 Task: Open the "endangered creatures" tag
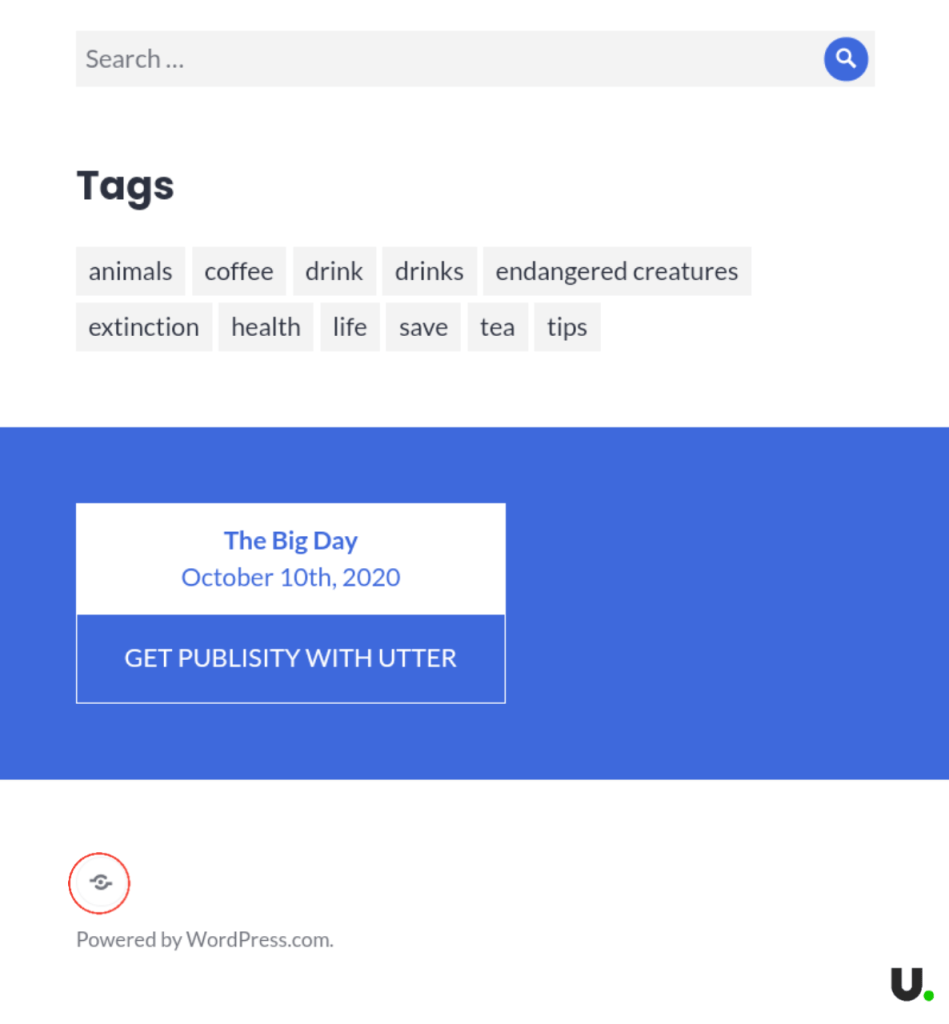(x=616, y=271)
